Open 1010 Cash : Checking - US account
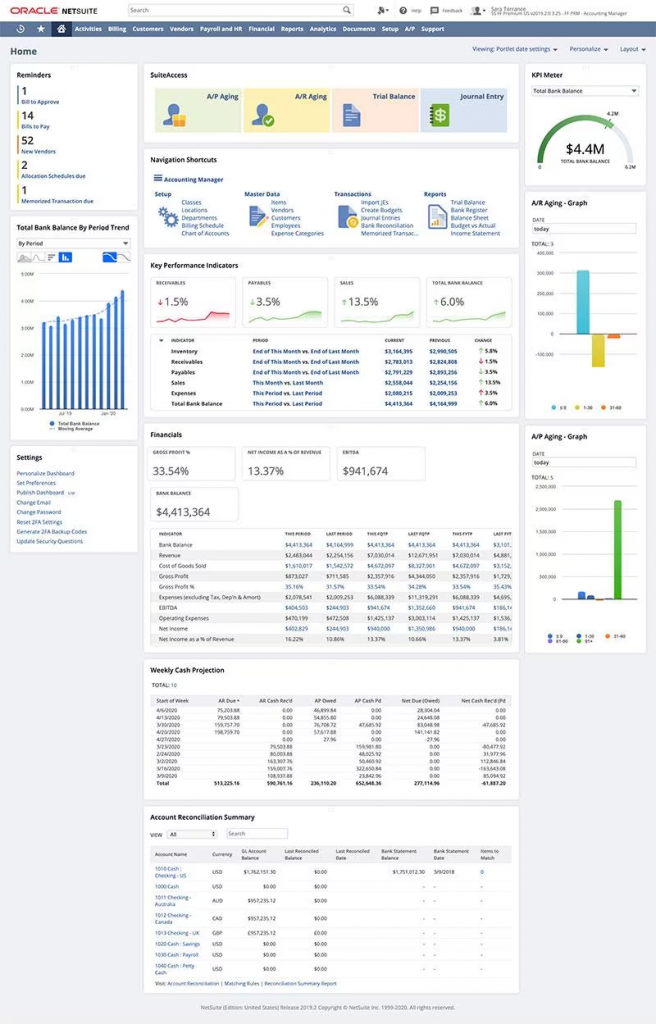Screen dimensions: 656x1024 [170, 872]
